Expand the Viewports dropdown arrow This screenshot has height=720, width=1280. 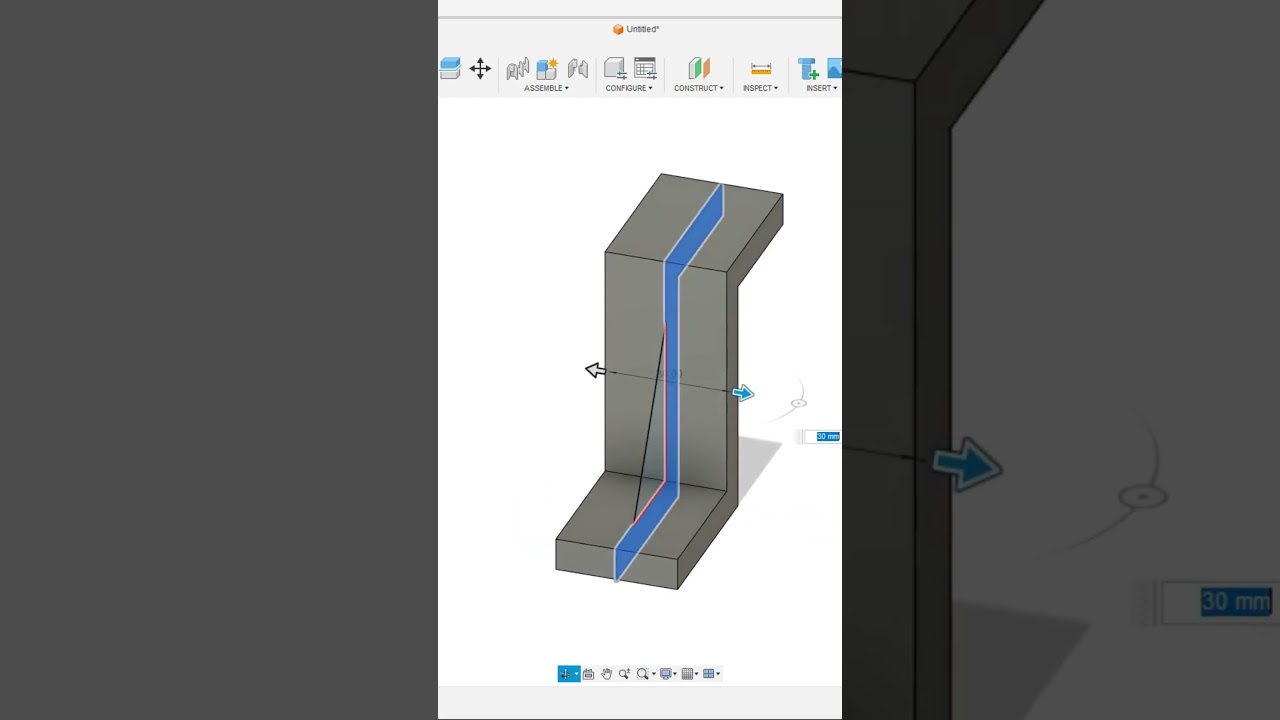pyautogui.click(x=718, y=674)
